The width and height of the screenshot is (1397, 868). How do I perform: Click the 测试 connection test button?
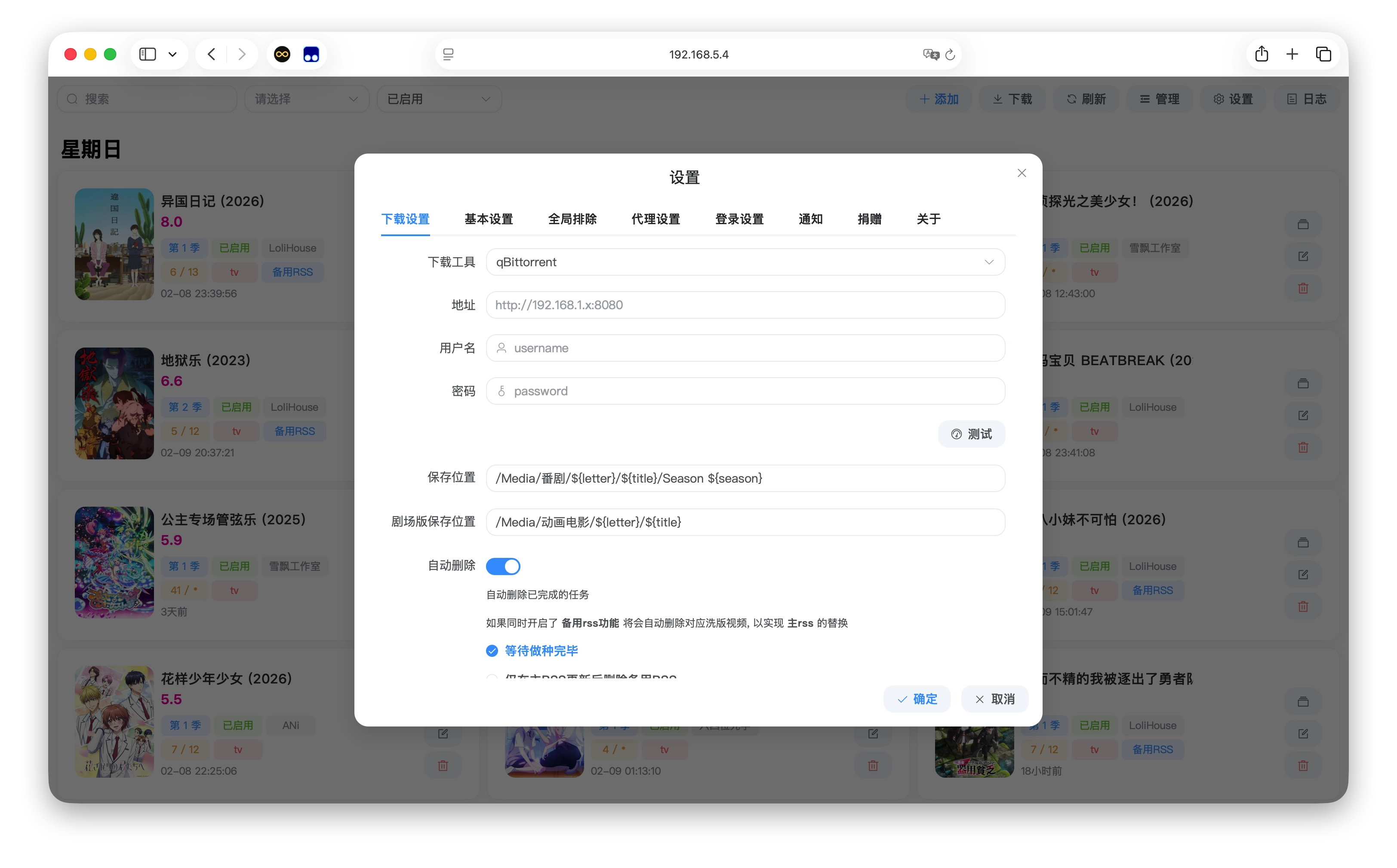971,434
